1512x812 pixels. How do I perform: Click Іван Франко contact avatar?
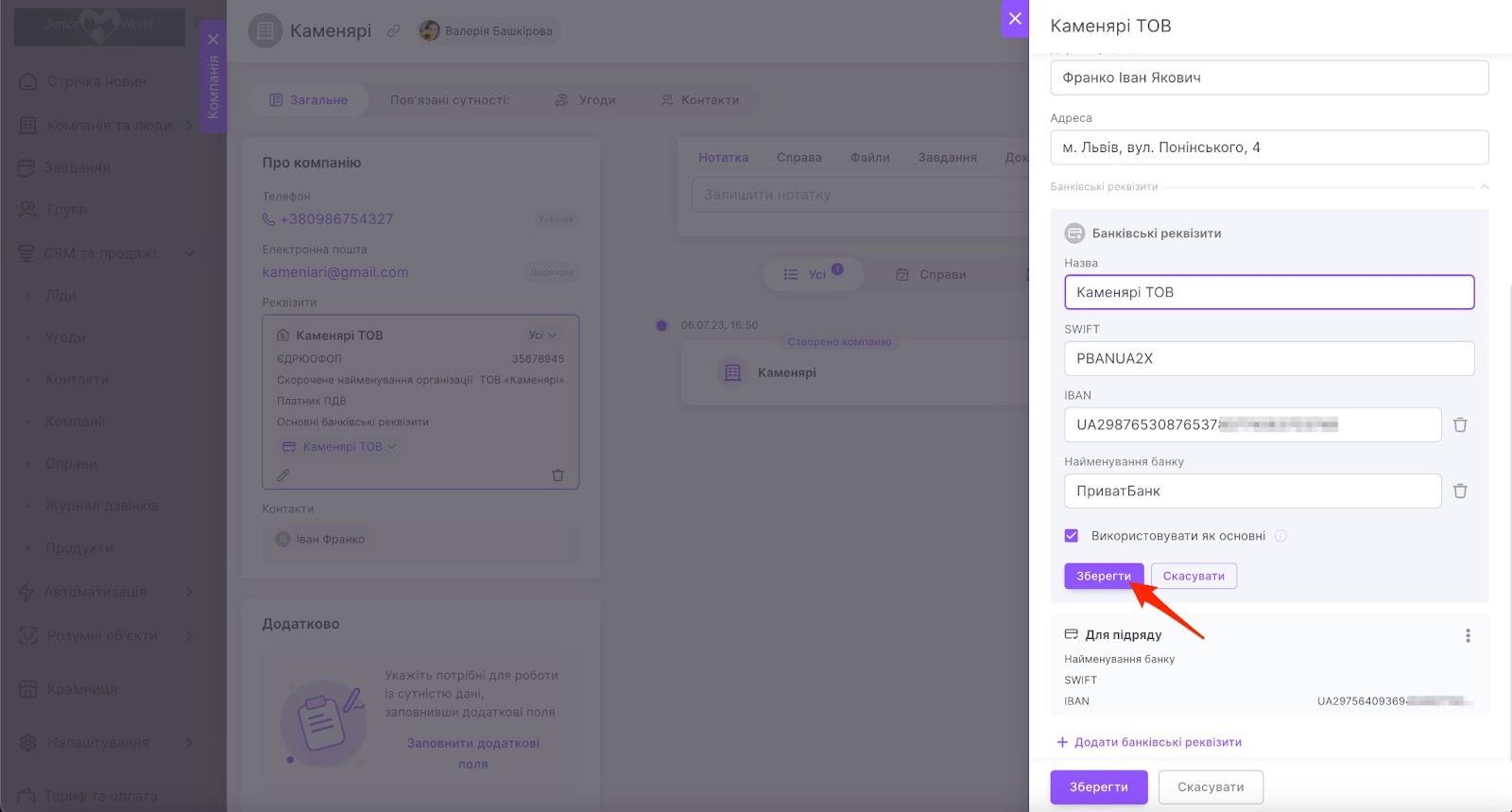(283, 539)
